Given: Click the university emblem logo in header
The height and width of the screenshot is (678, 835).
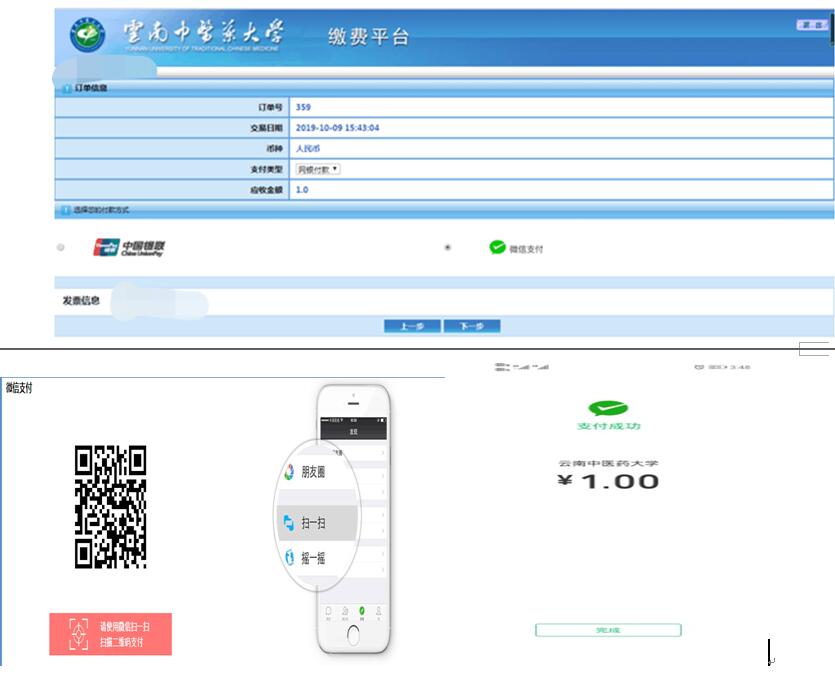Looking at the screenshot, I should click(x=87, y=35).
